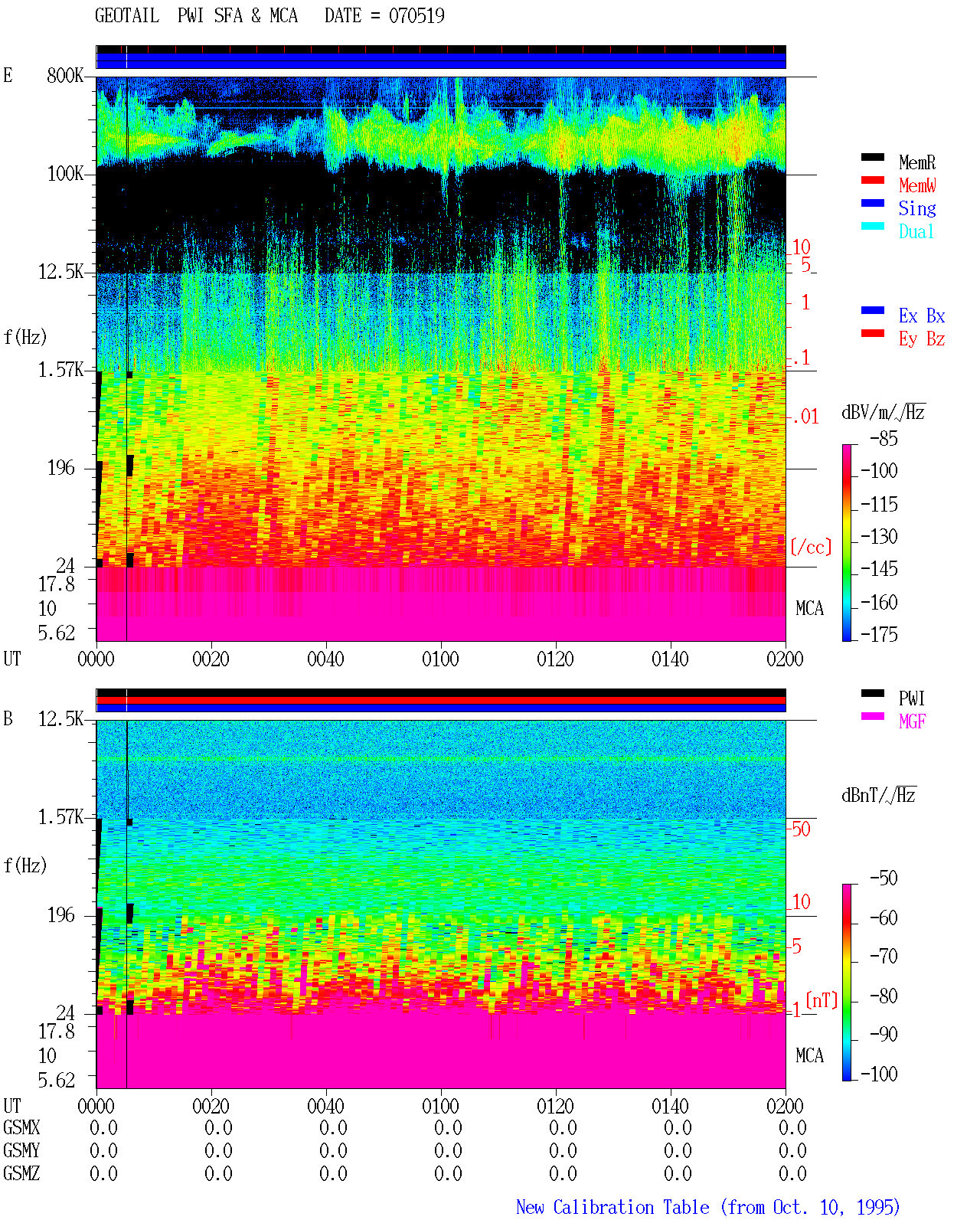980x1220 pixels.
Task: Click the red status bar above B panel
Action: (x=441, y=700)
